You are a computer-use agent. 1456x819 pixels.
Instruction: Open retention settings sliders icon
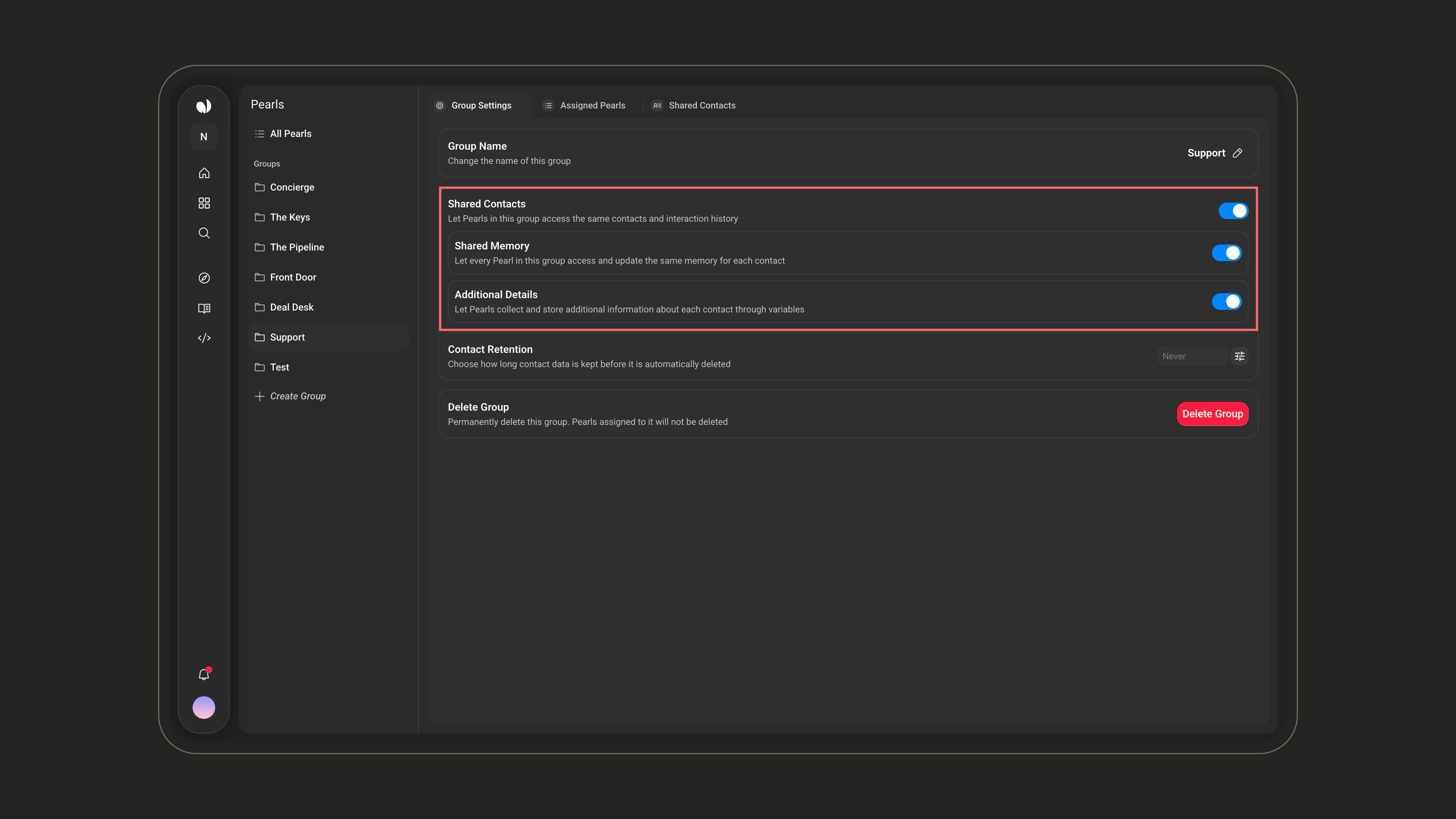(1240, 356)
